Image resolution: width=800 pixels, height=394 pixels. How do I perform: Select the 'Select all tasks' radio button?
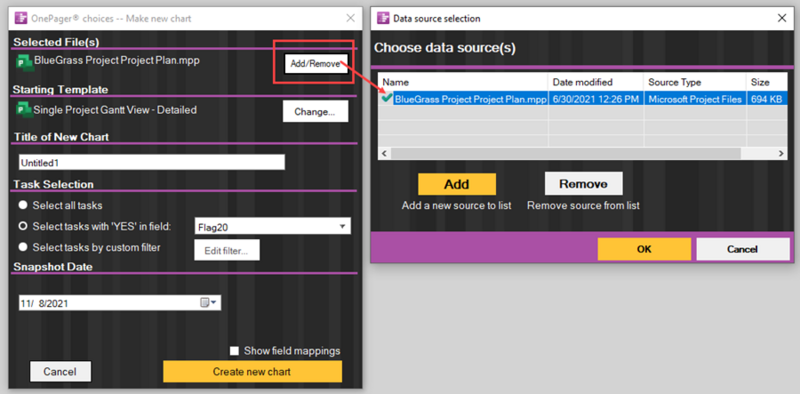pyautogui.click(x=22, y=206)
